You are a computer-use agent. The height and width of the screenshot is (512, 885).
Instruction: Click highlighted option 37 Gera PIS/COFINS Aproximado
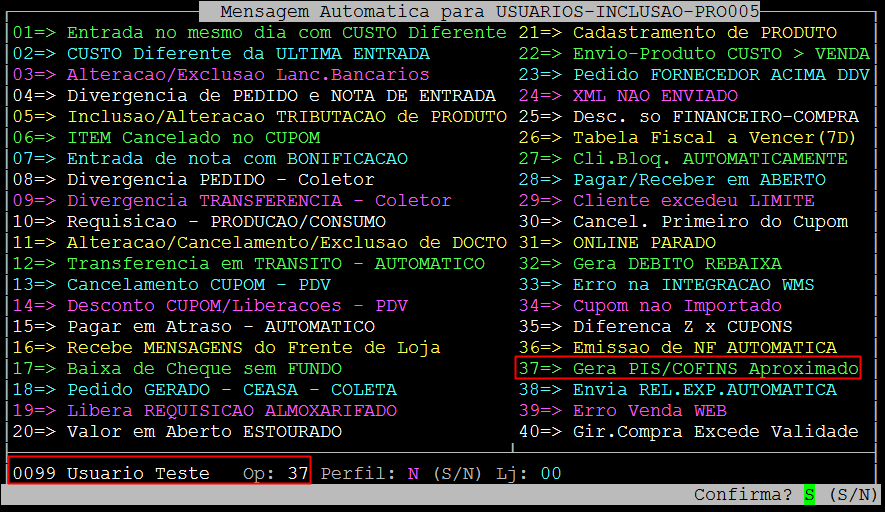(688, 369)
